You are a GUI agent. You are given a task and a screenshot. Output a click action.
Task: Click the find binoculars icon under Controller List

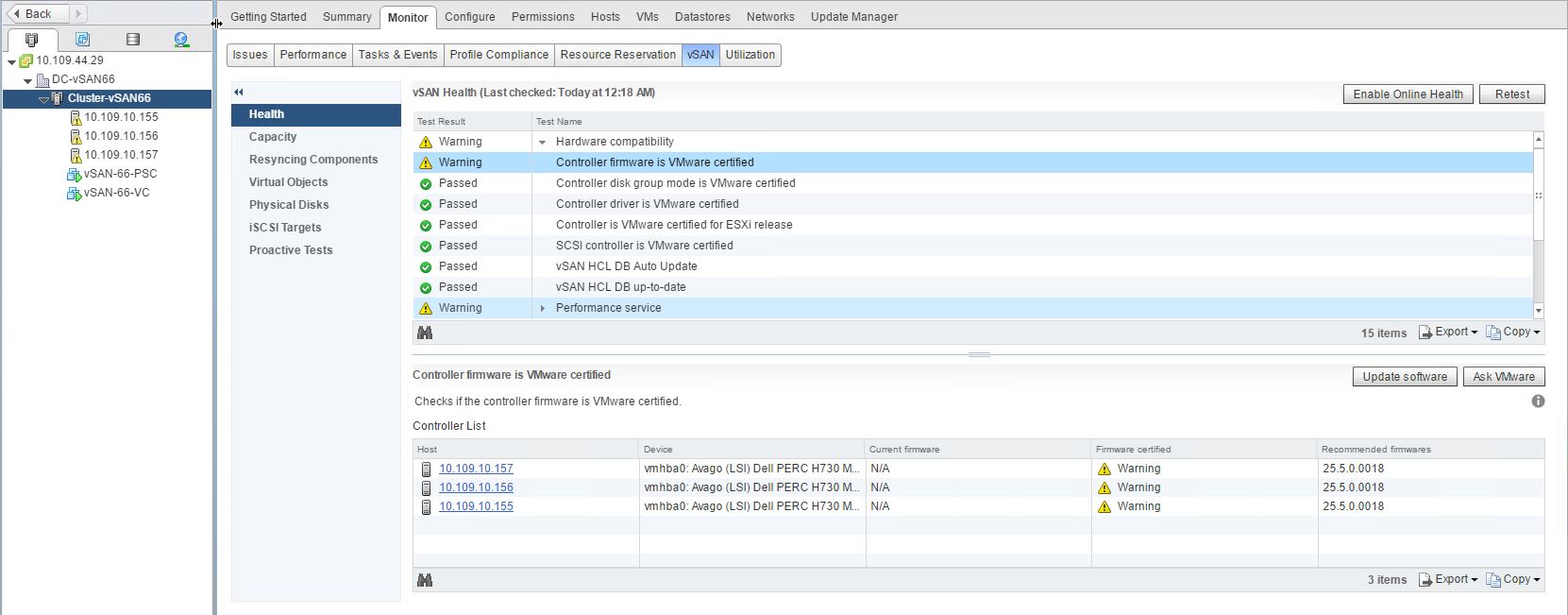pyautogui.click(x=425, y=580)
